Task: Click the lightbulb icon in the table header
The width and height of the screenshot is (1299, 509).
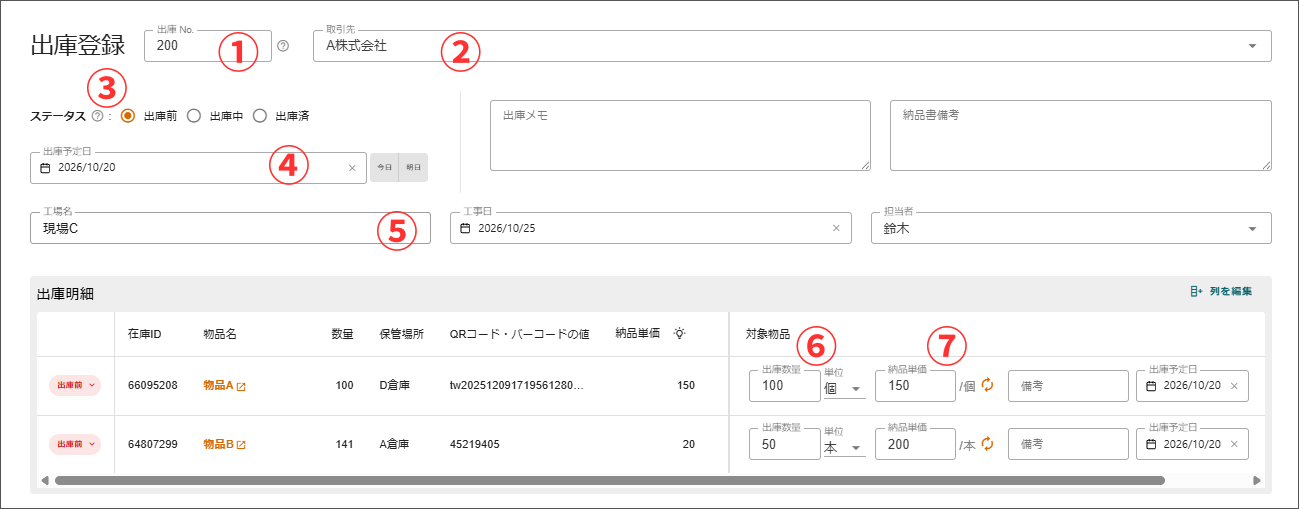Action: [x=679, y=333]
